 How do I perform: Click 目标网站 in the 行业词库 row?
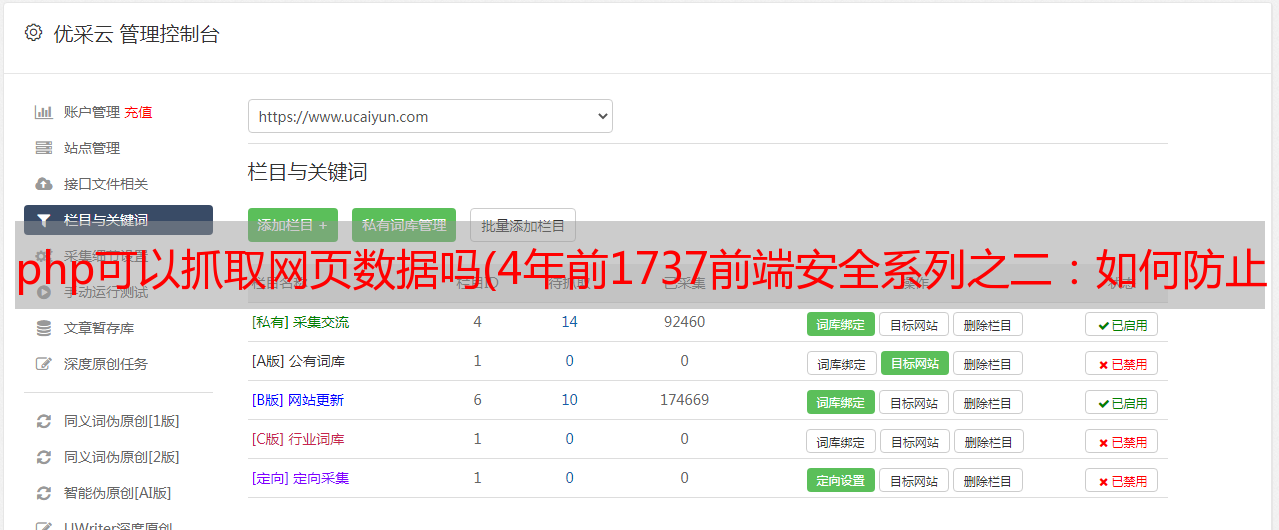tap(915, 441)
